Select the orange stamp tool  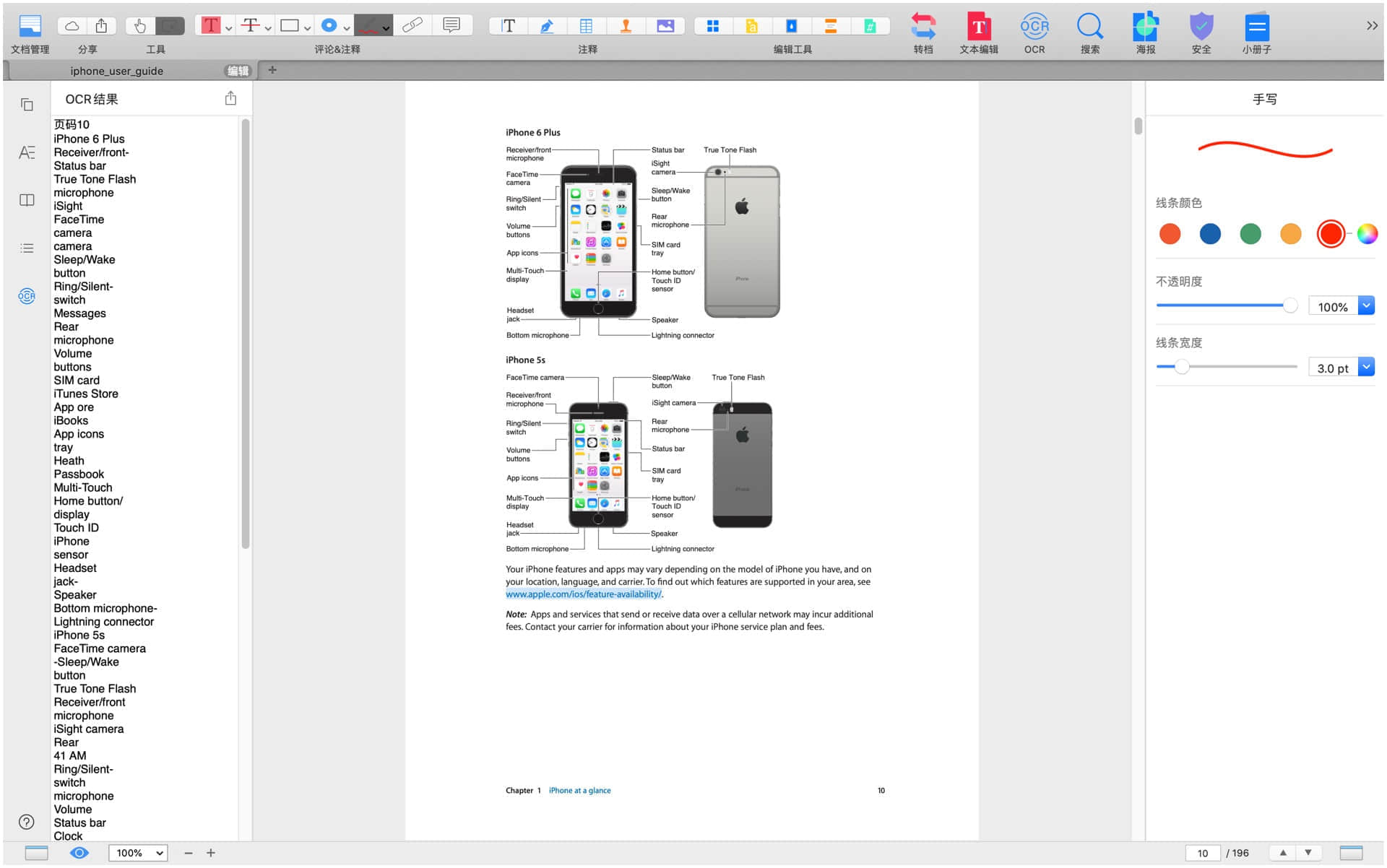click(x=626, y=26)
